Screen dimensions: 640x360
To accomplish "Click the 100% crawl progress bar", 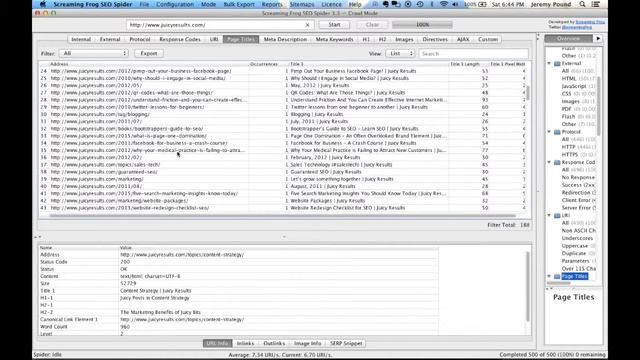I will pyautogui.click(x=422, y=25).
